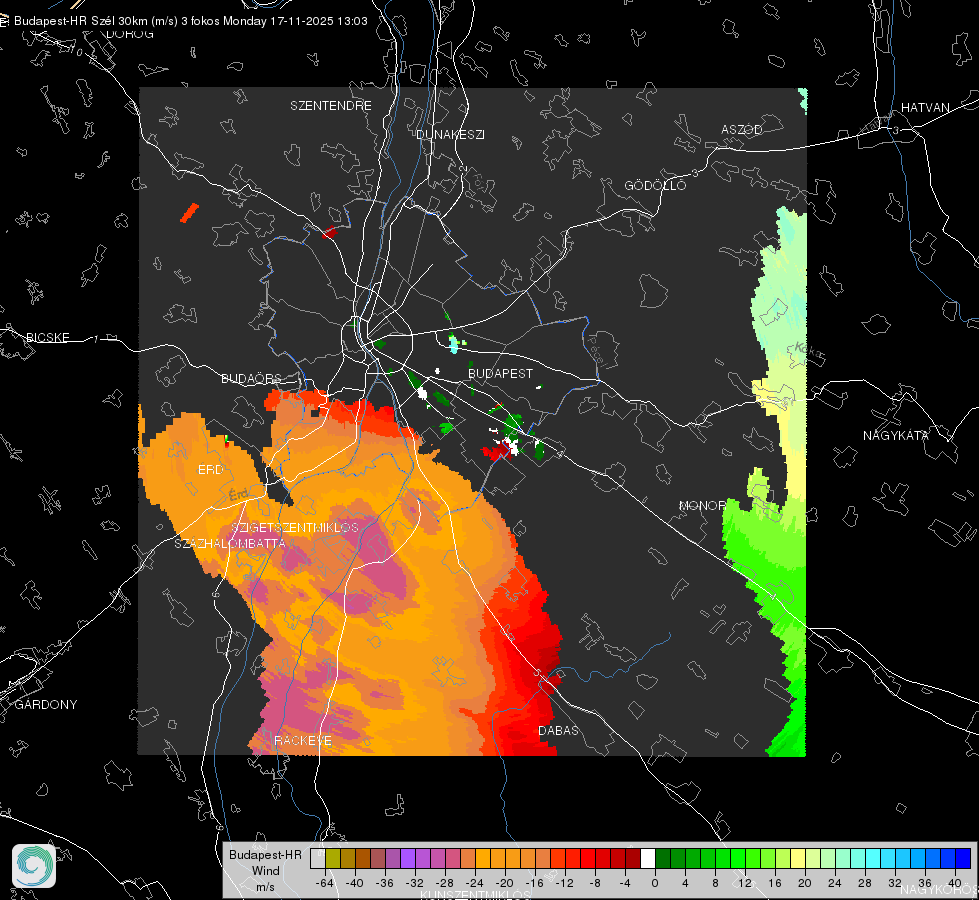
Task: Click the -24 value on legend scale
Action: pyautogui.click(x=475, y=883)
